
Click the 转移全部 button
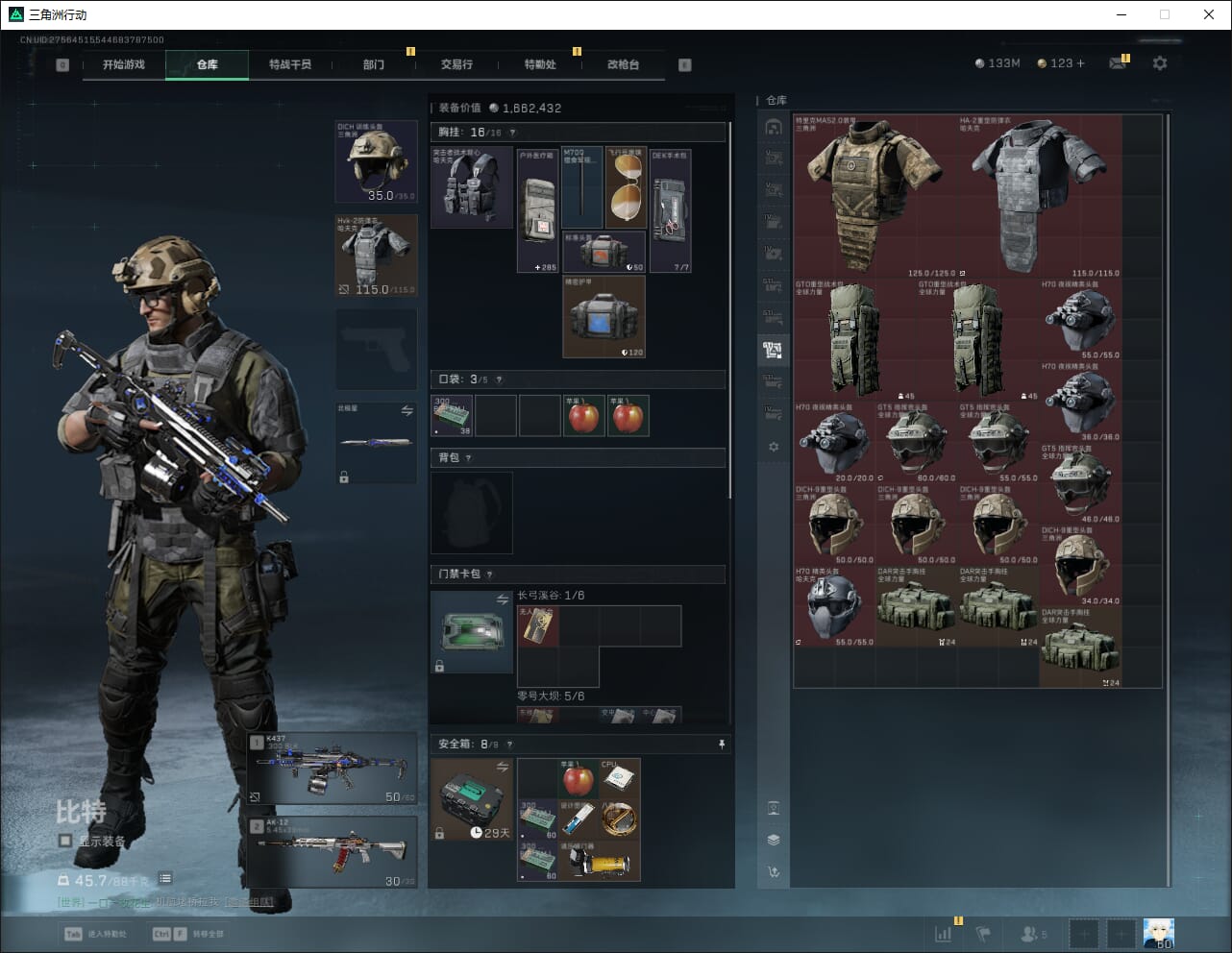[188, 934]
